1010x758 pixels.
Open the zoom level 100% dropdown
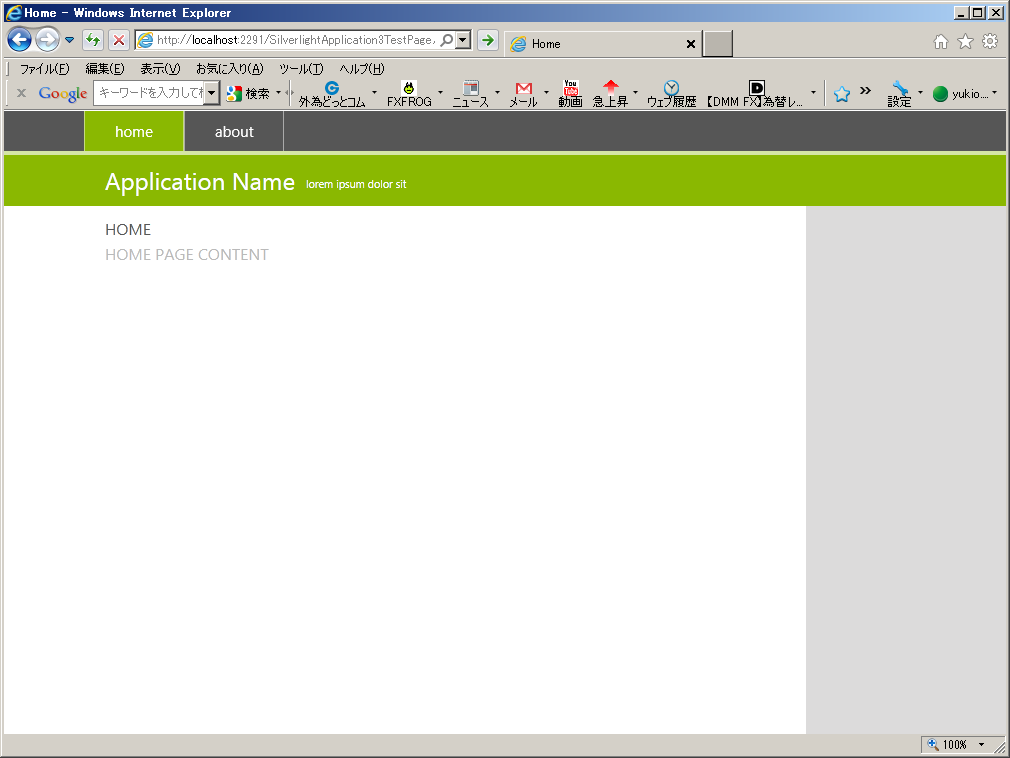pyautogui.click(x=981, y=745)
